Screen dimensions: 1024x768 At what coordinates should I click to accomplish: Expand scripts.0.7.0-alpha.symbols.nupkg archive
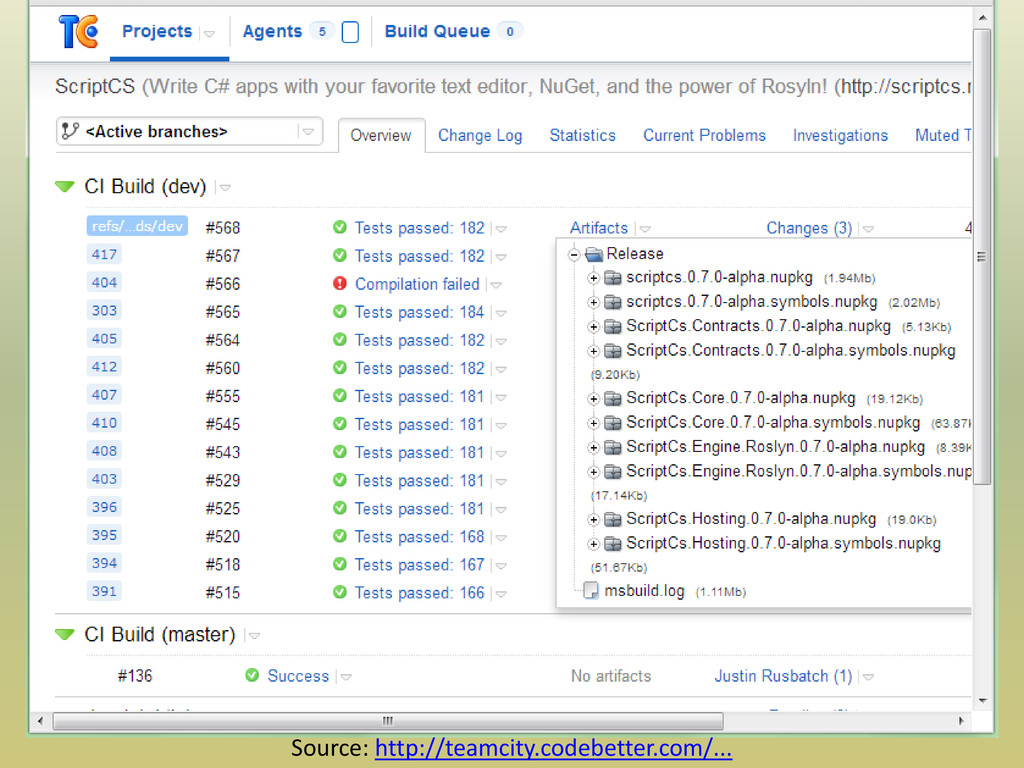[593, 302]
